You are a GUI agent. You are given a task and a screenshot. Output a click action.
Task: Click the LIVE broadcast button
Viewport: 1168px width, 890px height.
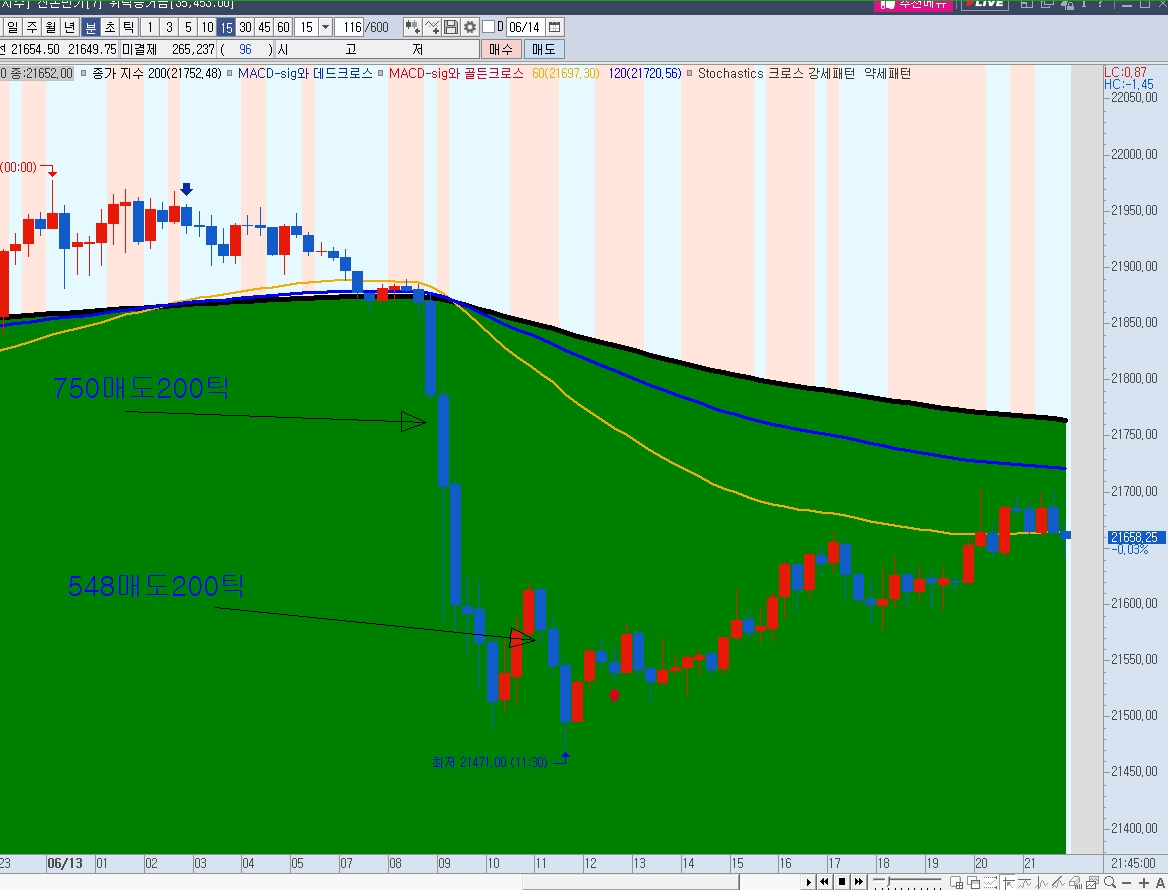[x=985, y=4]
